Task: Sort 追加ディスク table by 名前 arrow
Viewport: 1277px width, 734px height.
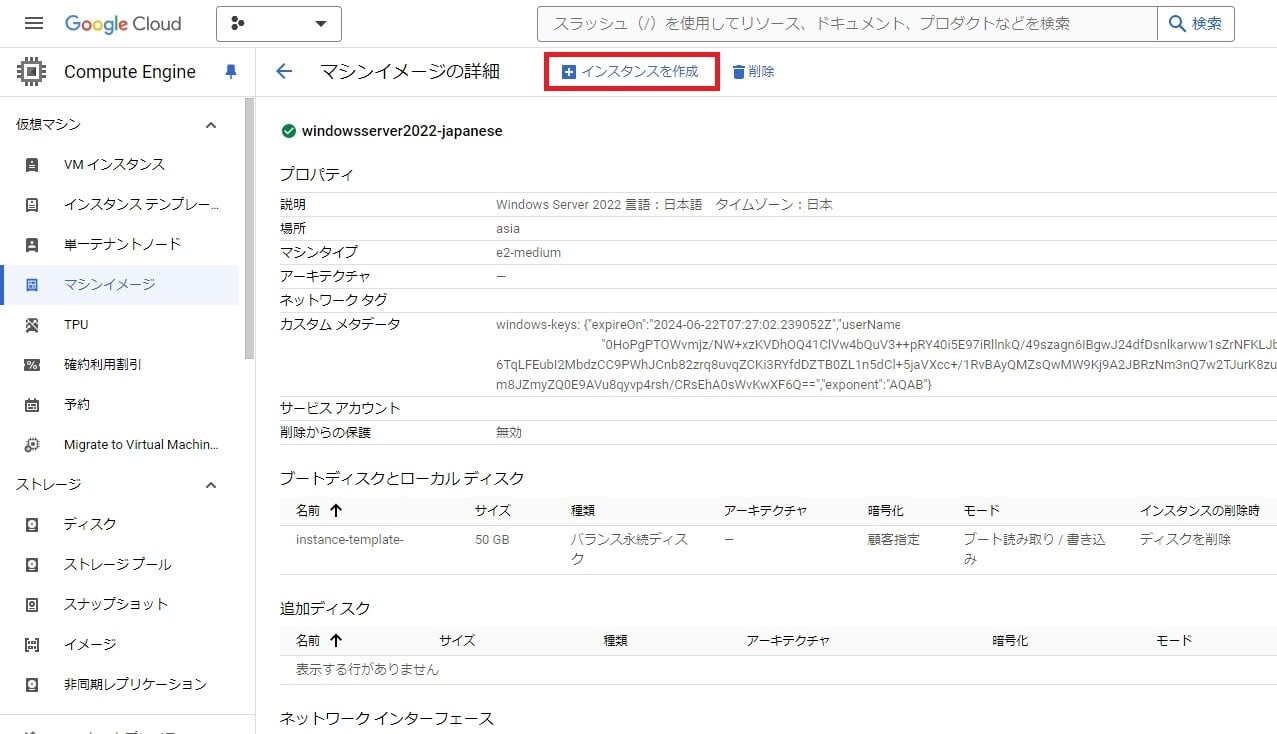Action: (x=336, y=640)
